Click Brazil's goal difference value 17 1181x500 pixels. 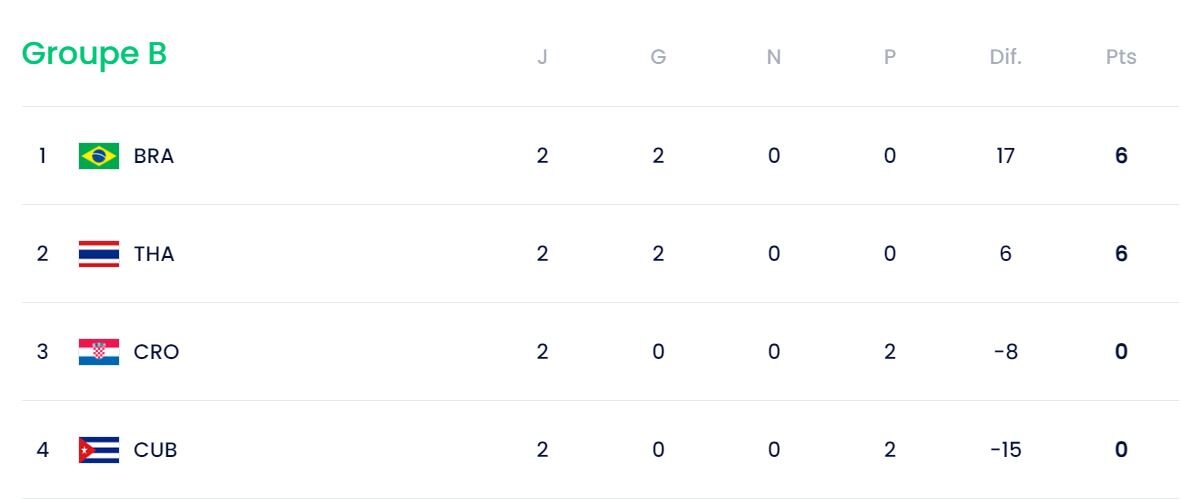(x=1005, y=156)
